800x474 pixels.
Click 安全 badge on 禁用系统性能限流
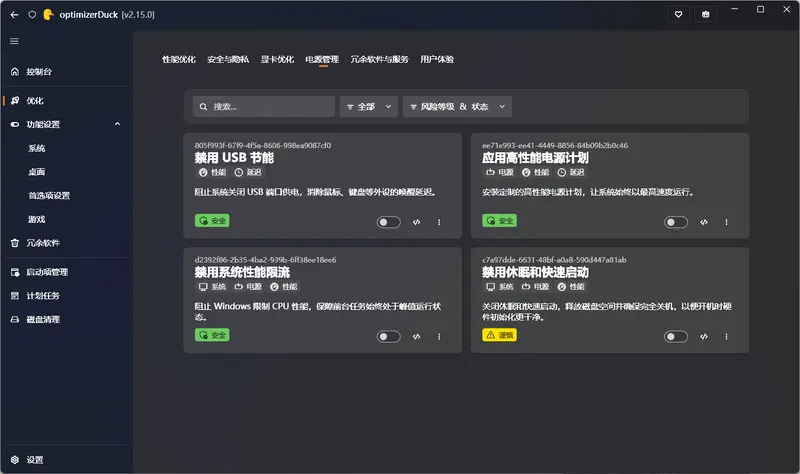pyautogui.click(x=212, y=335)
